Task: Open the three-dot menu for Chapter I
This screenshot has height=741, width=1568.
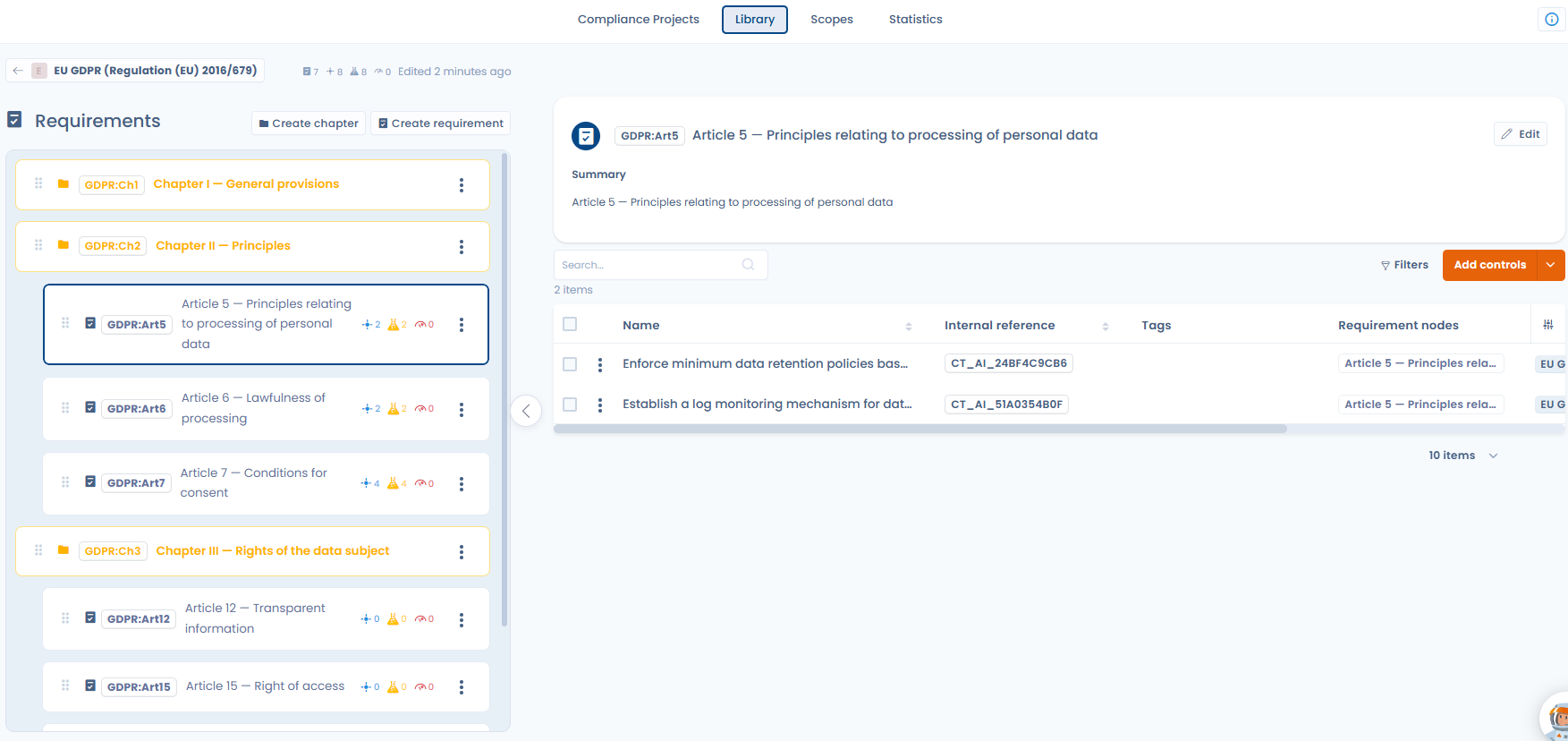Action: click(462, 184)
